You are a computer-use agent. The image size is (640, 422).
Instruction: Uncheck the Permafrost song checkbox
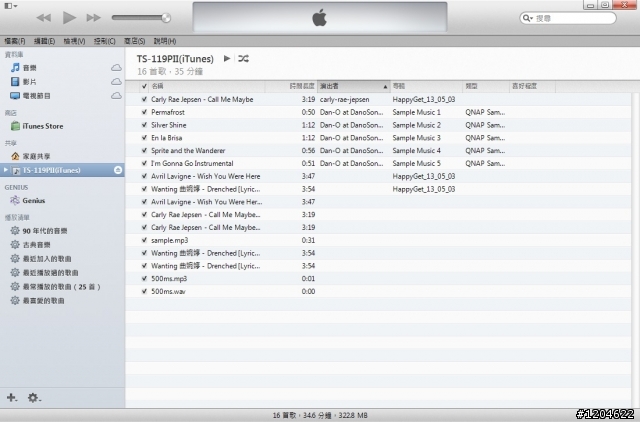144,112
